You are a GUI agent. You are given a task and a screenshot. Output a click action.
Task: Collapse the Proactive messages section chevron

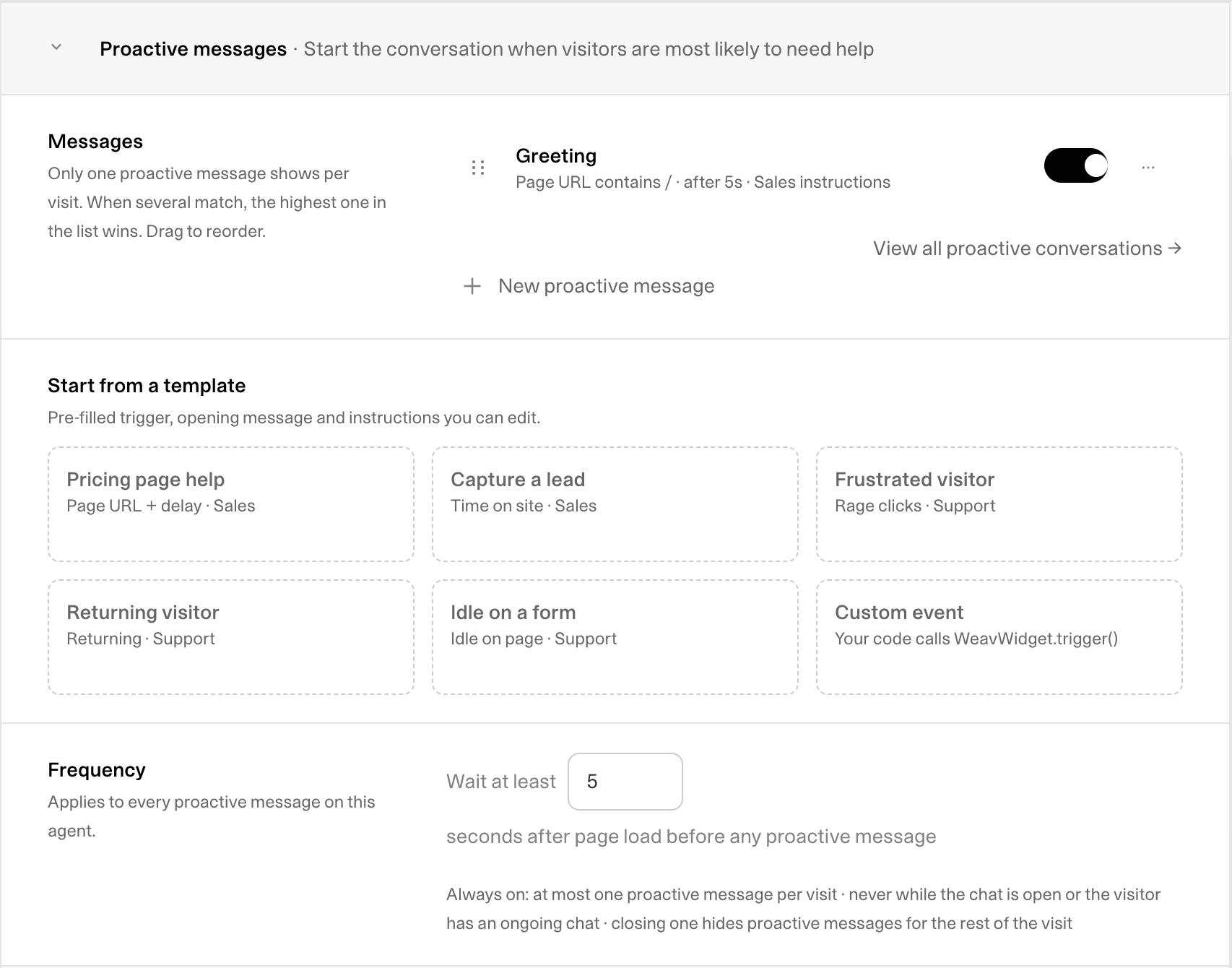click(56, 48)
